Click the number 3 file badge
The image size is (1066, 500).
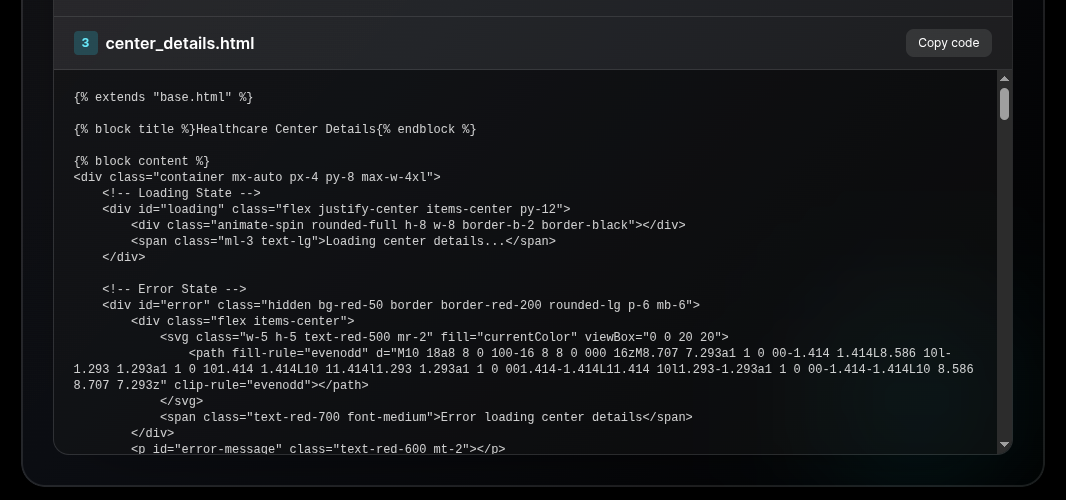(x=85, y=43)
